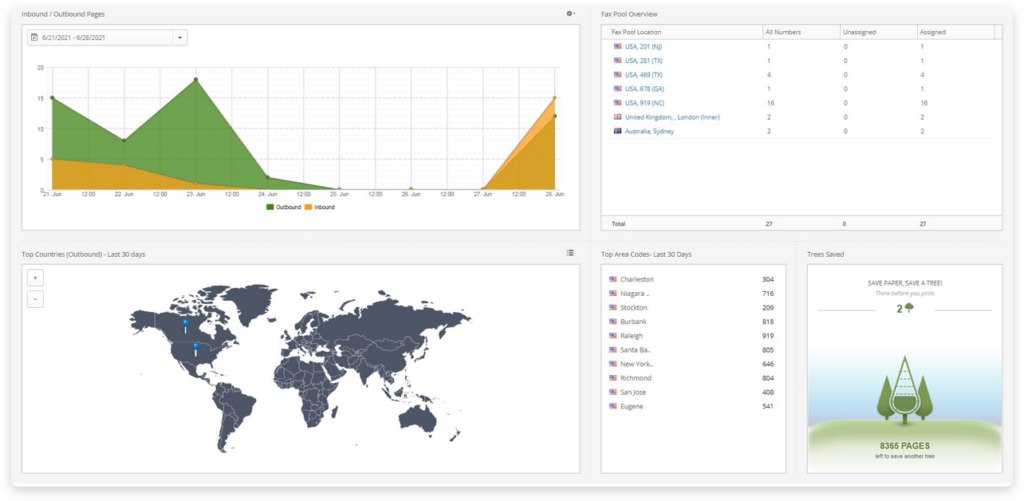Image resolution: width=1024 pixels, height=501 pixels.
Task: Zoom in on the world map
Action: 35,278
